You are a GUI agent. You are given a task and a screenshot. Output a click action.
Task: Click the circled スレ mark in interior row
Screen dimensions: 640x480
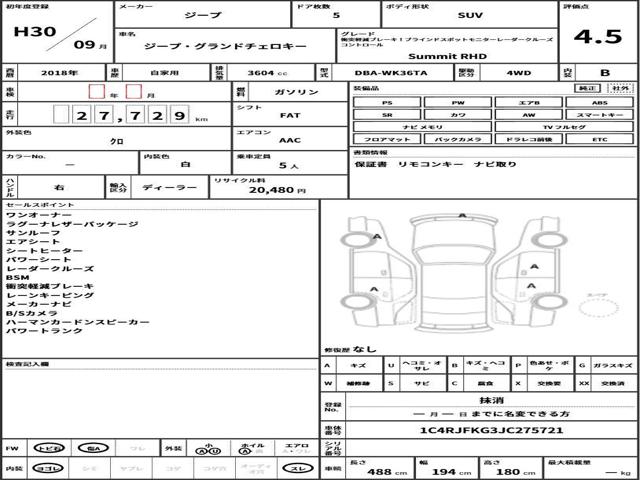coord(298,469)
